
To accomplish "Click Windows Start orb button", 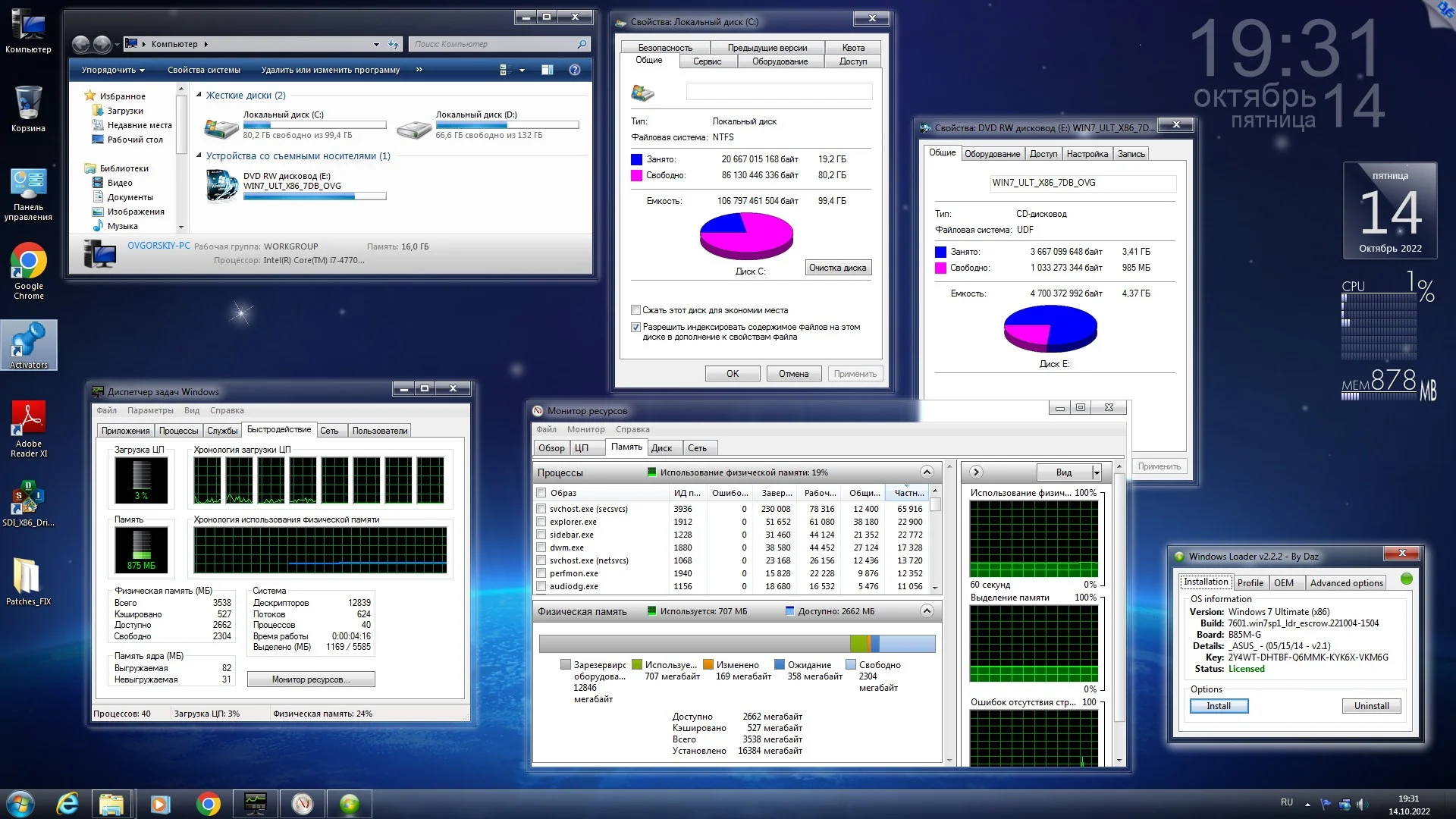I will (x=19, y=804).
